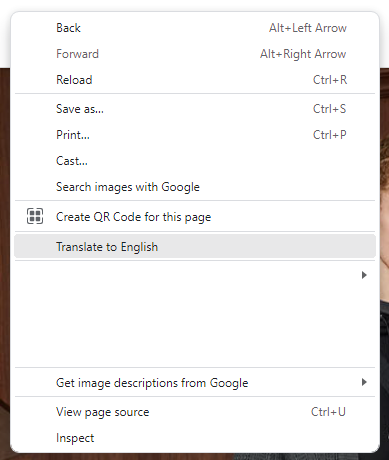Screen dimensions: 389x460
Task: Open Get image descriptions from Google
Action: pyautogui.click(x=195, y=383)
